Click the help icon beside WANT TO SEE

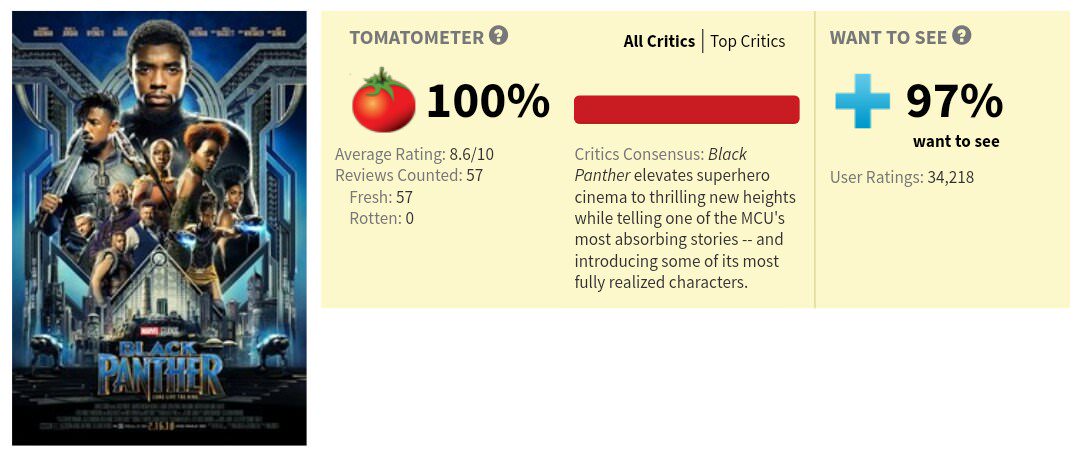(962, 36)
